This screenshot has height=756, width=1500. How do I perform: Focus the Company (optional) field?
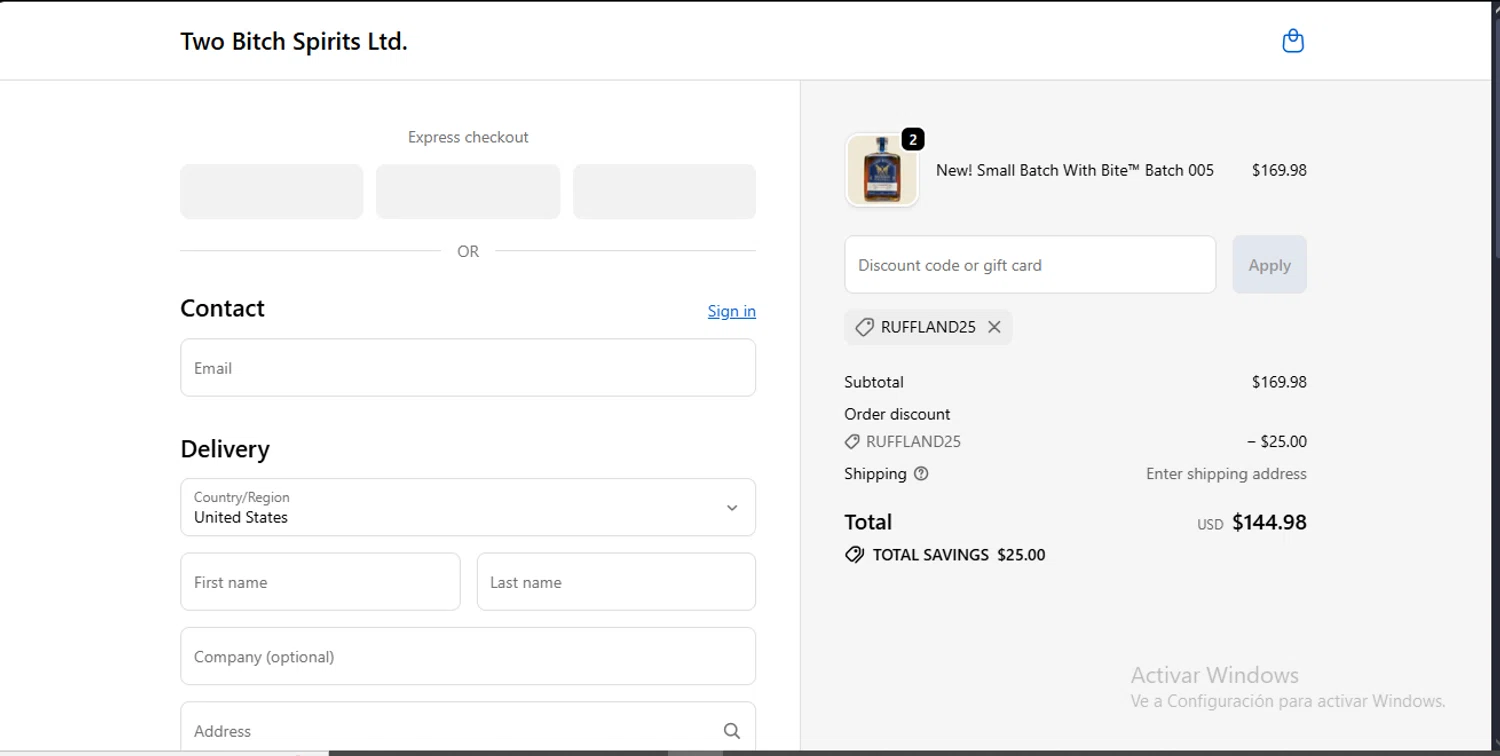468,656
